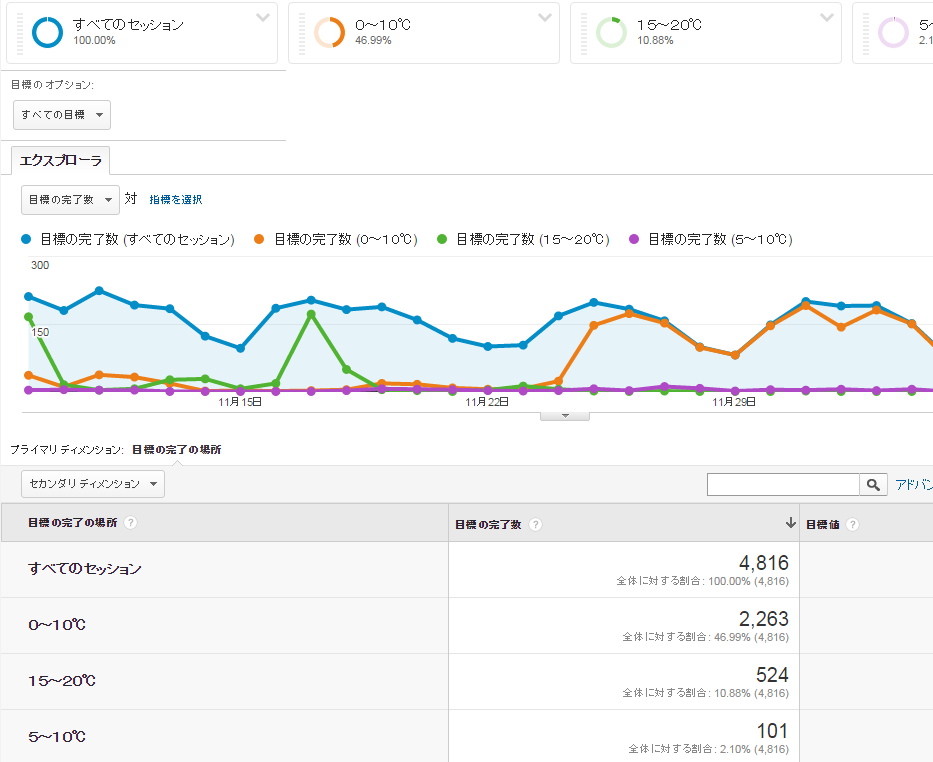This screenshot has height=762, width=933.
Task: Click the table search input field
Action: pos(782,485)
